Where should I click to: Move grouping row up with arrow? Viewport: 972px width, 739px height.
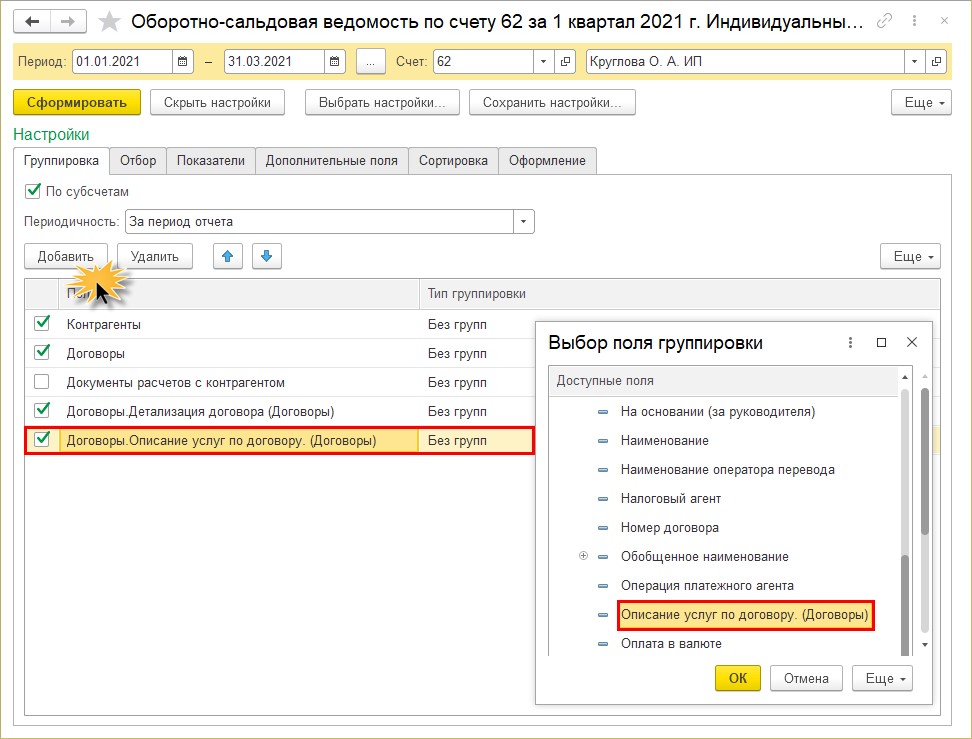point(229,256)
